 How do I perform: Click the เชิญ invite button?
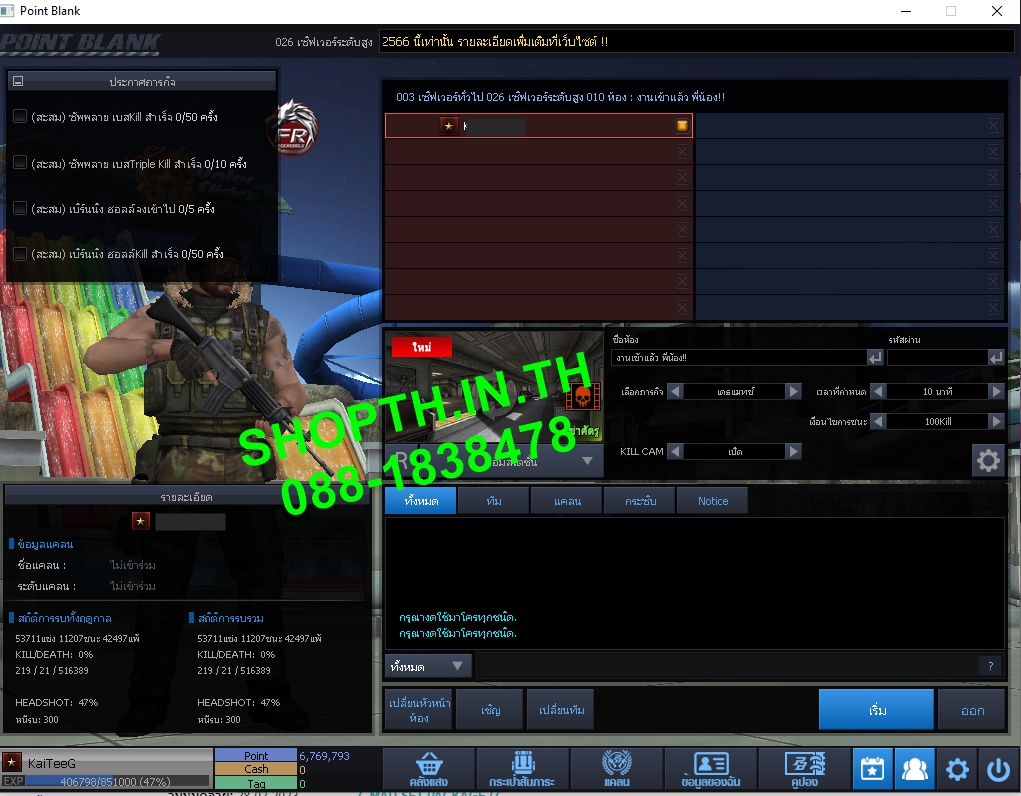click(x=490, y=710)
